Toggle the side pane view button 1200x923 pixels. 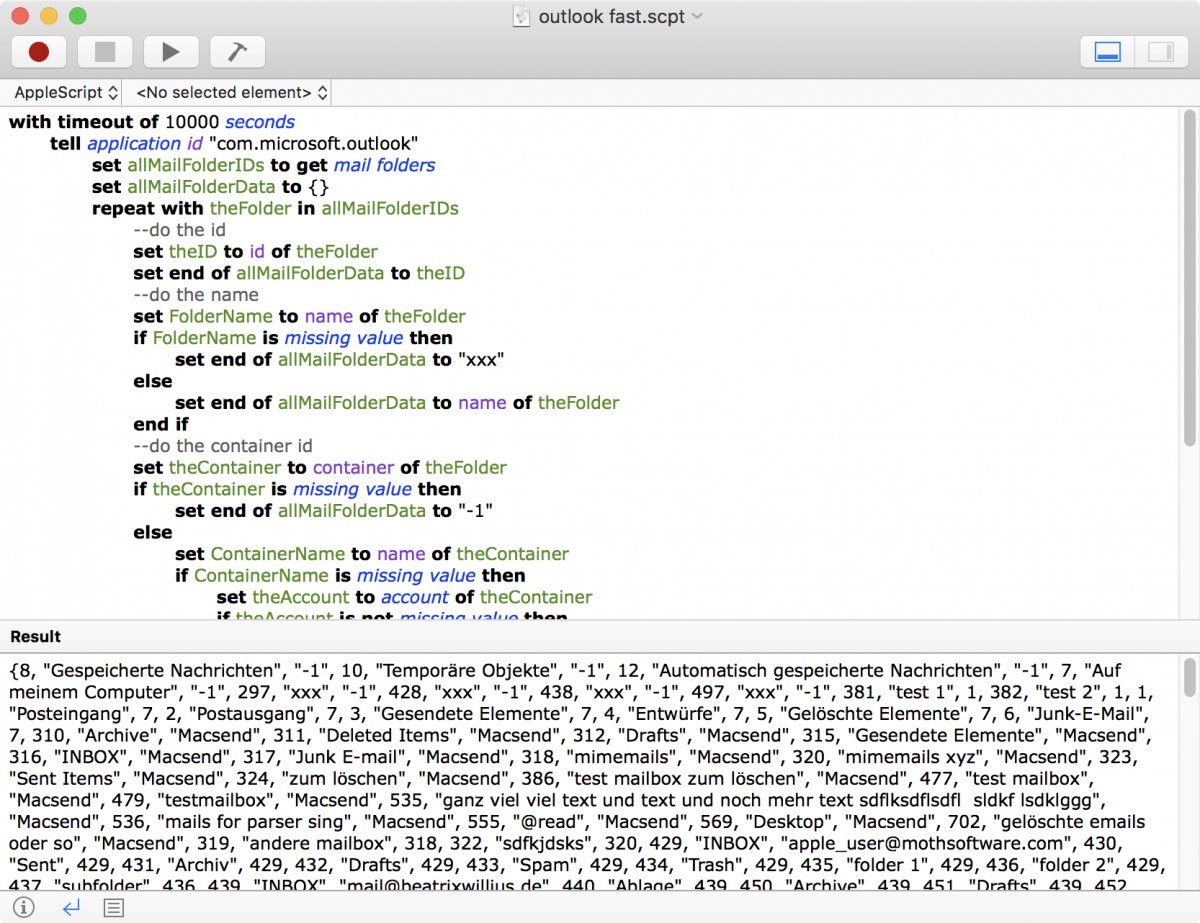[x=1160, y=52]
